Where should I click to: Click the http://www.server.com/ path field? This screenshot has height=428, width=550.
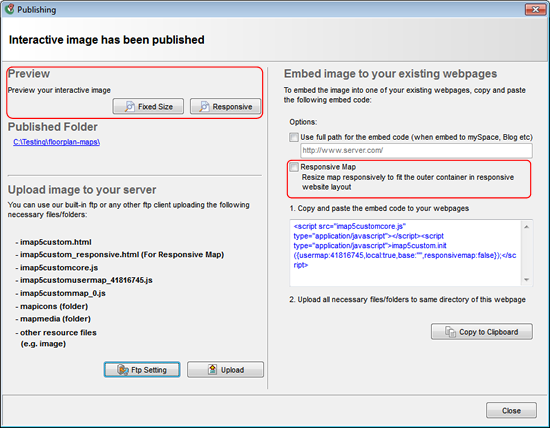pyautogui.click(x=416, y=151)
